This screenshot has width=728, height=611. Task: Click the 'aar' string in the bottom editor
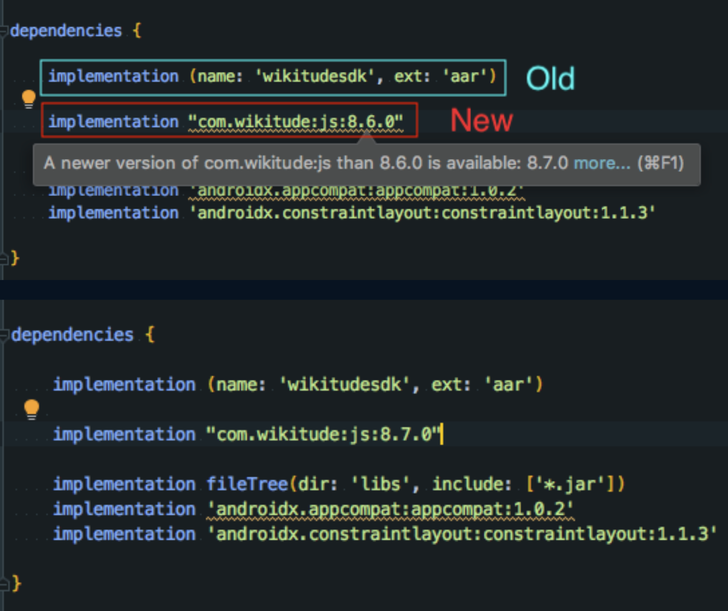point(508,385)
